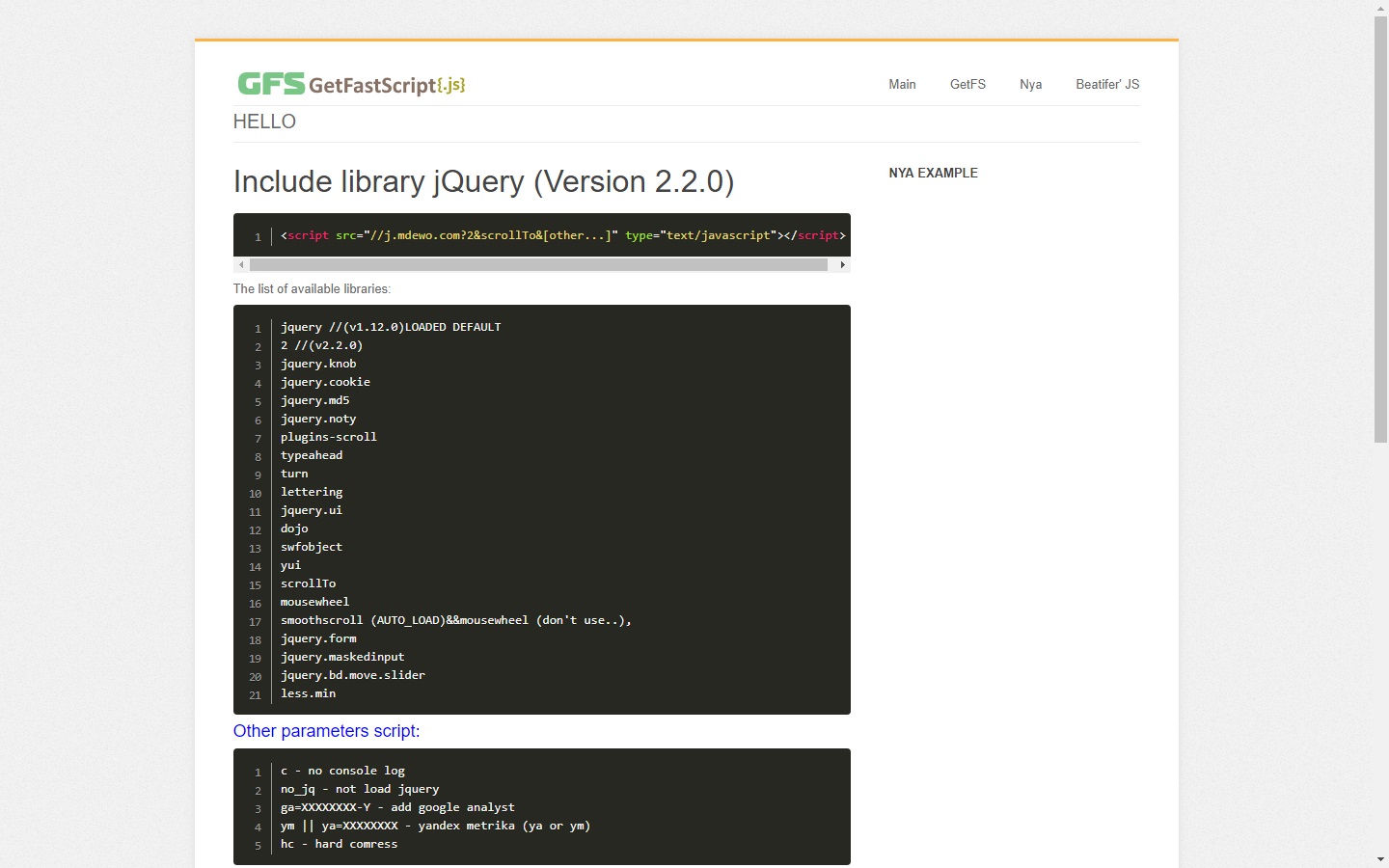Click the smoothscroll (AUTO_LOAD) line
Screen dimensions: 1389x868
point(456,620)
